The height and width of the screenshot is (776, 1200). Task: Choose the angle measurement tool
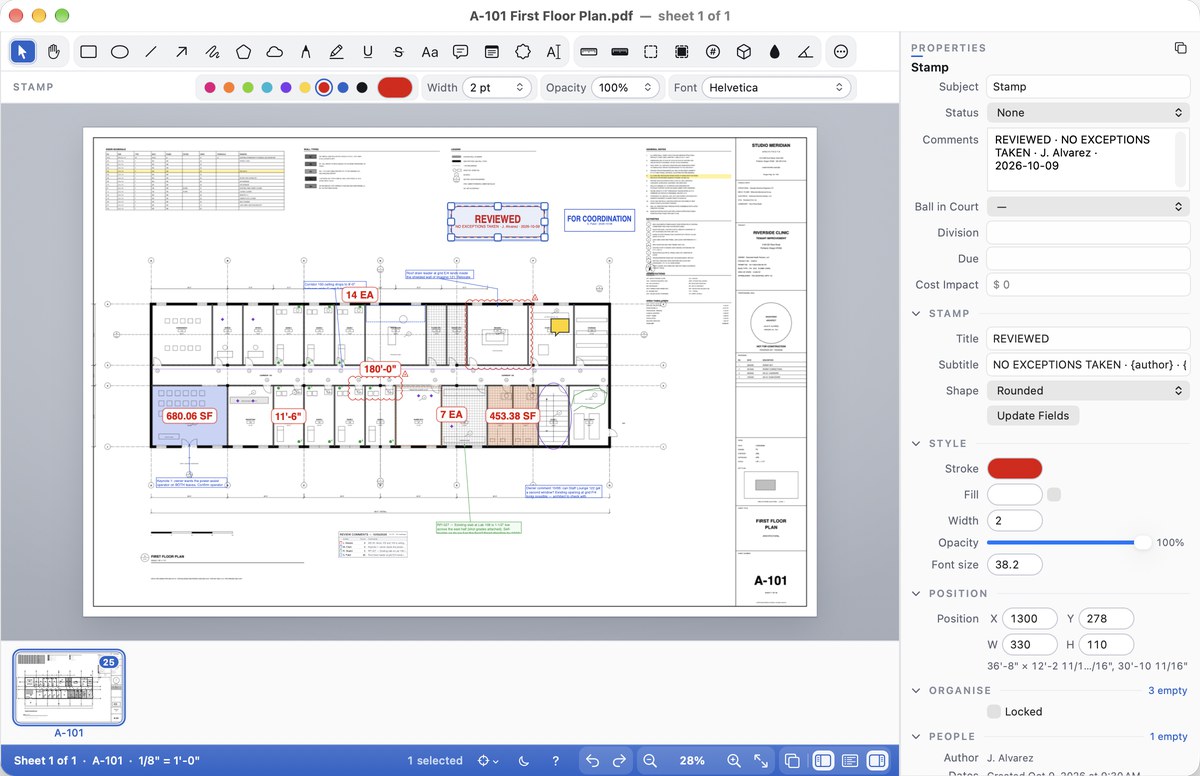click(806, 52)
